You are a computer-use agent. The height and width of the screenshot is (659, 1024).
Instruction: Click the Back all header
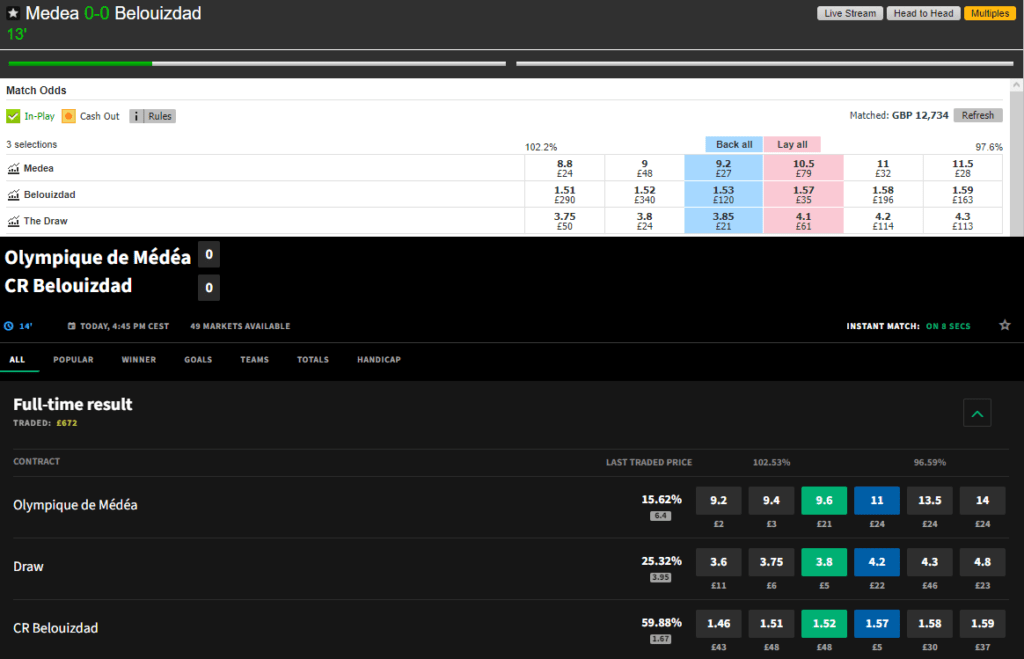coord(734,144)
